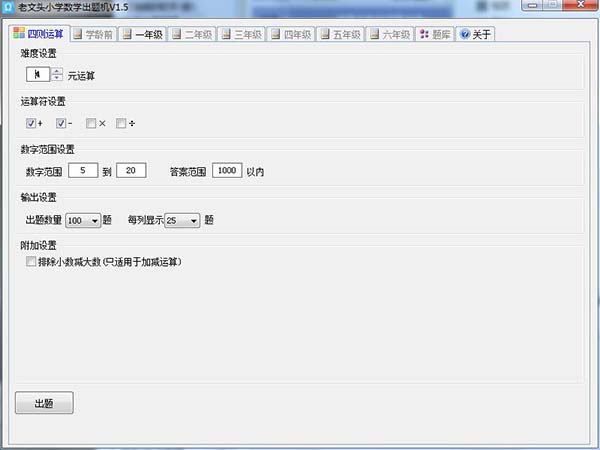Click the 五年级 tab icon
The height and width of the screenshot is (450, 600).
[x=325, y=34]
